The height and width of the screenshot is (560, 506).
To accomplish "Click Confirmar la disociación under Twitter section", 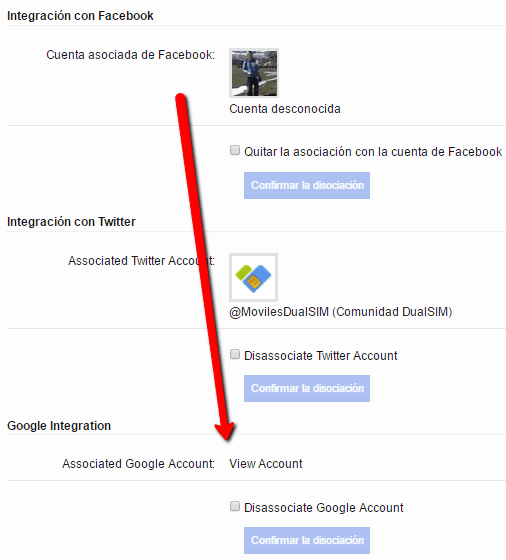I will point(307,388).
